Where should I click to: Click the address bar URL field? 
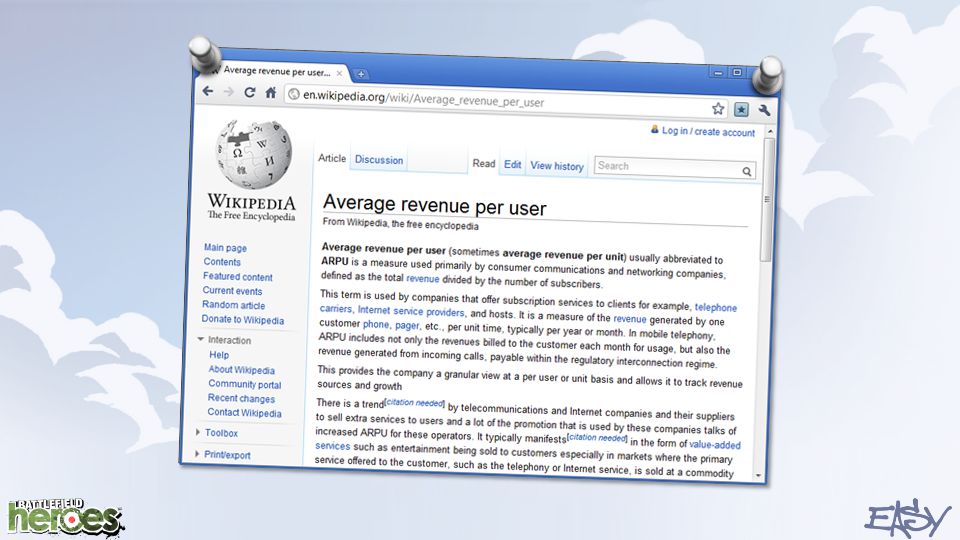tap(505, 101)
